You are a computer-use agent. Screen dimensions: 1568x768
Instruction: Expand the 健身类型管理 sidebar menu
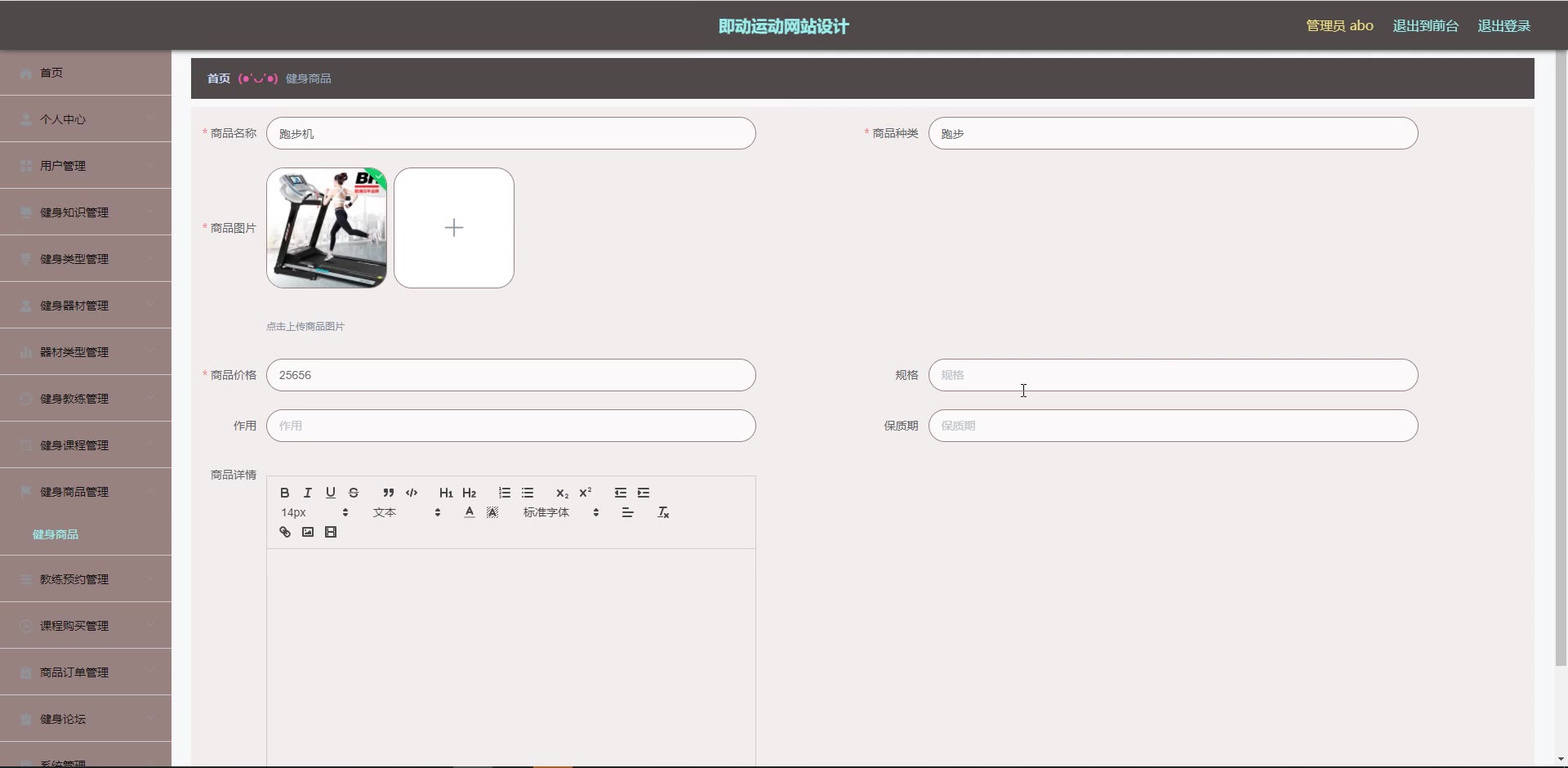(86, 259)
